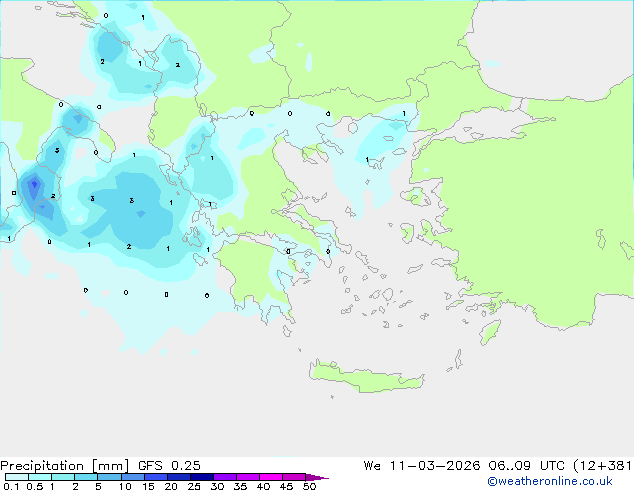Viewport: 634px width, 490px height.
Task: Click the "40" legend scale label
Action: click(x=263, y=486)
